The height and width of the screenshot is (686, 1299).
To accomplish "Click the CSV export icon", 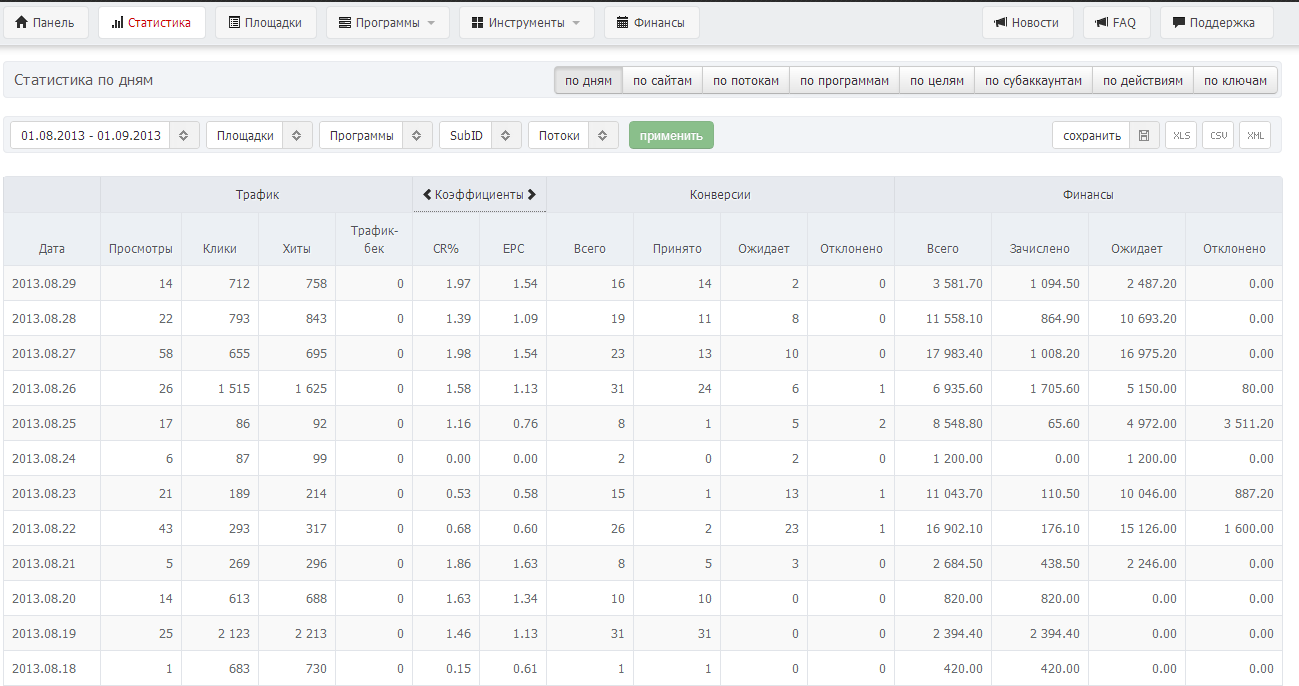I will (1218, 135).
